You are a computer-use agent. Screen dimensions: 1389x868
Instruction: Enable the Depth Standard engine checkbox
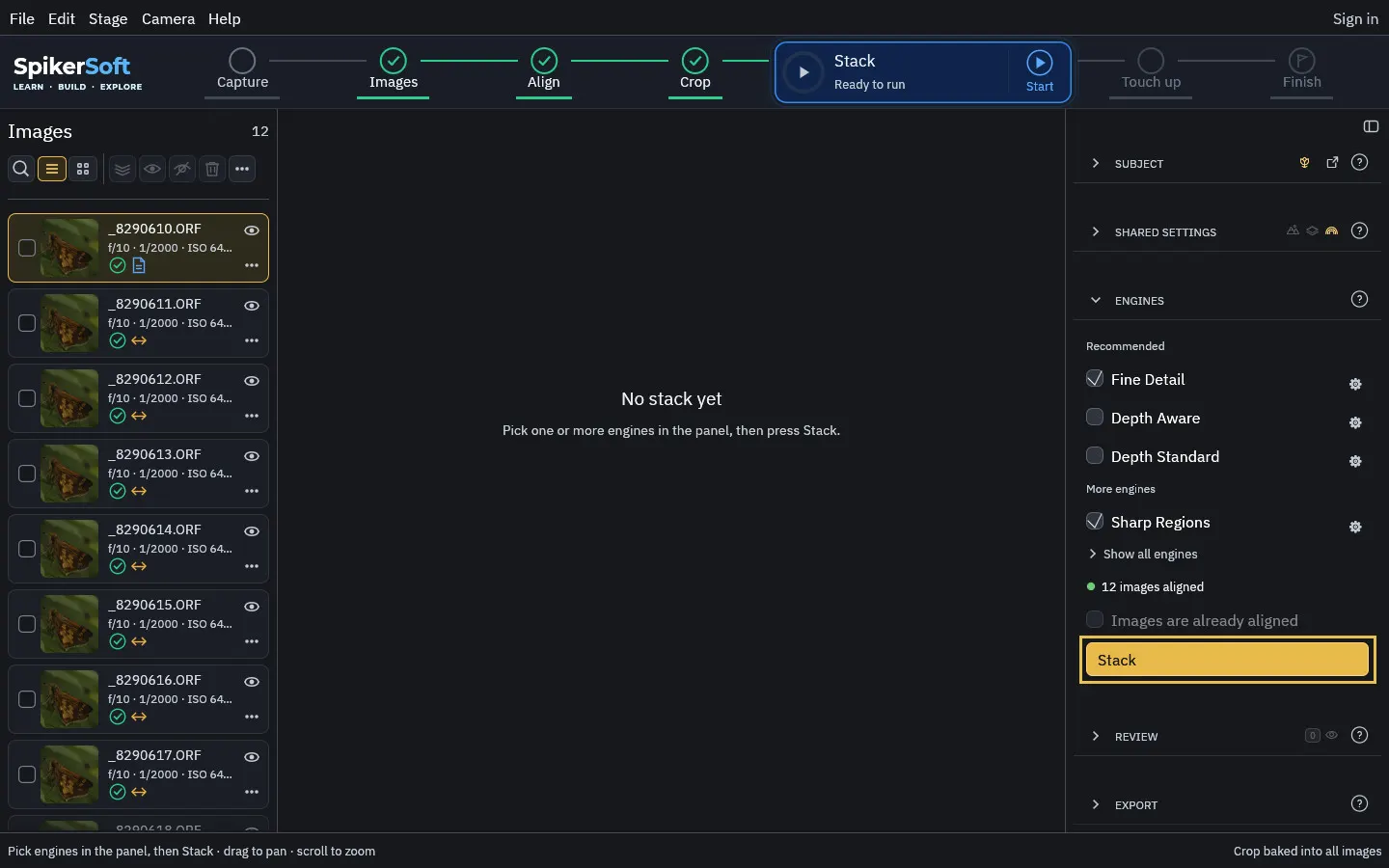point(1095,455)
